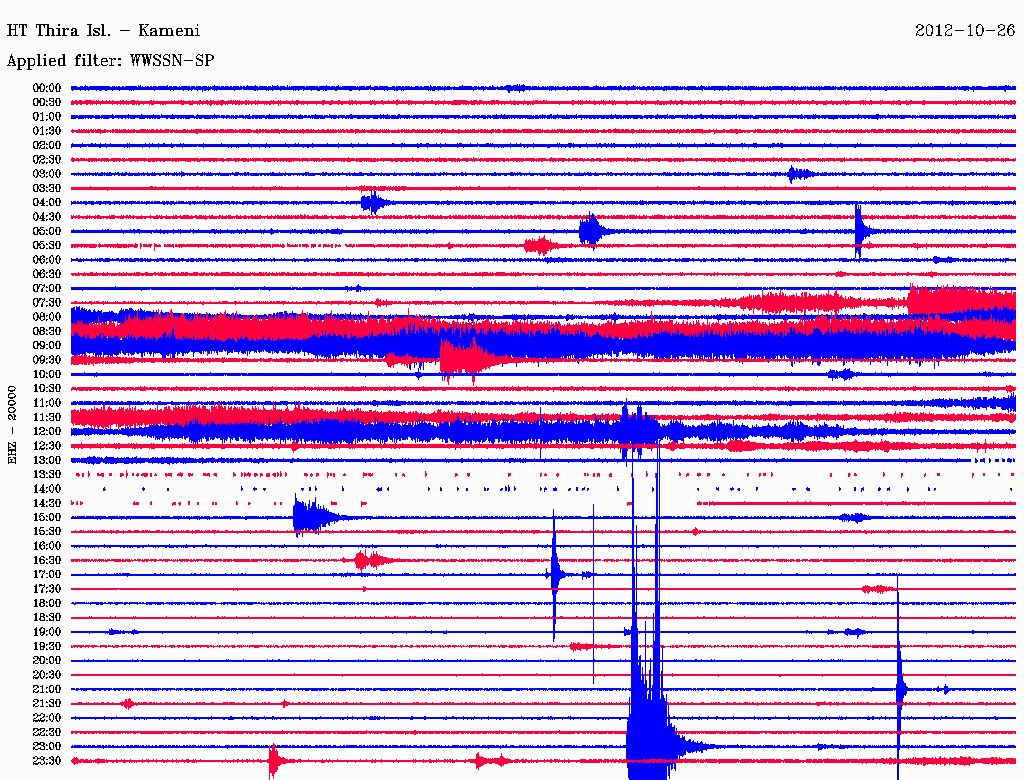Viewport: 1024px width, 780px height.
Task: Click the 16:00 time label
Action: pos(47,546)
